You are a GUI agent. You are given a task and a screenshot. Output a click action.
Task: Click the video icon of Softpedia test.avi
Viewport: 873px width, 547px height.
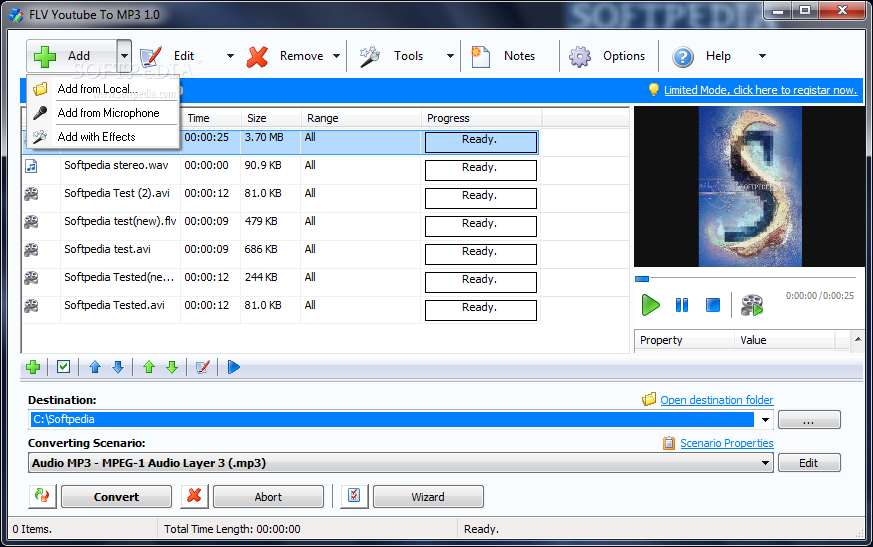coord(31,250)
